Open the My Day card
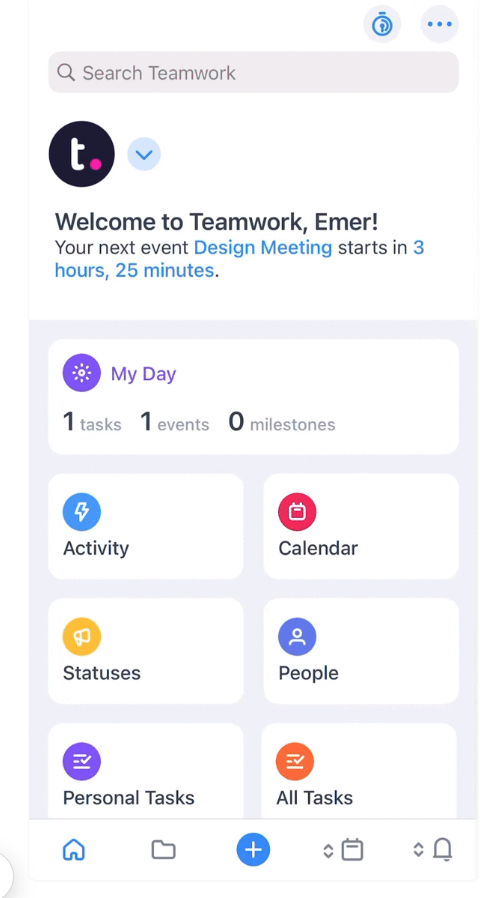The image size is (495, 898). point(253,397)
